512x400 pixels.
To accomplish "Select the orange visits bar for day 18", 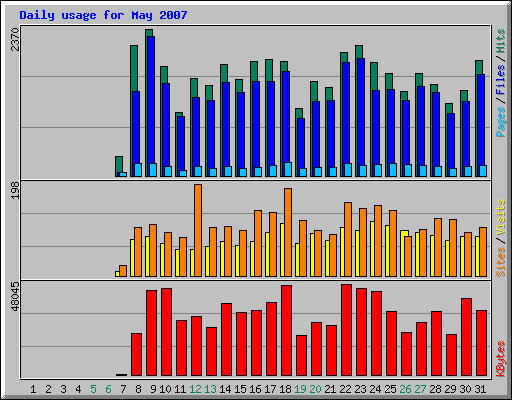I will 288,232.
